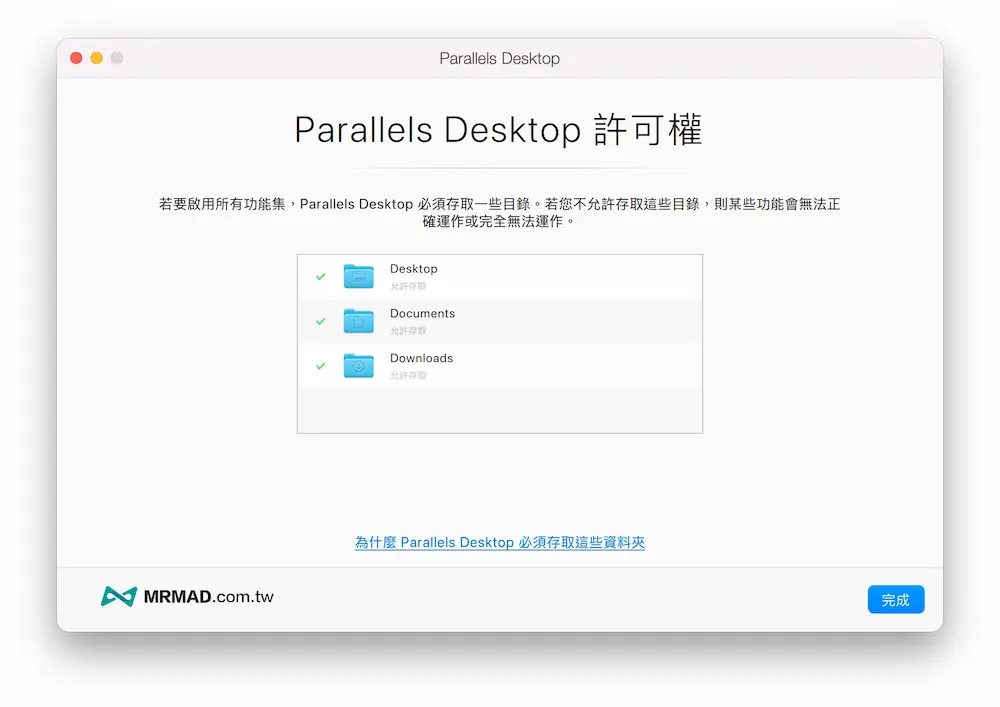This screenshot has height=707, width=1000.
Task: Select the Downloads row in the permission list
Action: coord(500,366)
